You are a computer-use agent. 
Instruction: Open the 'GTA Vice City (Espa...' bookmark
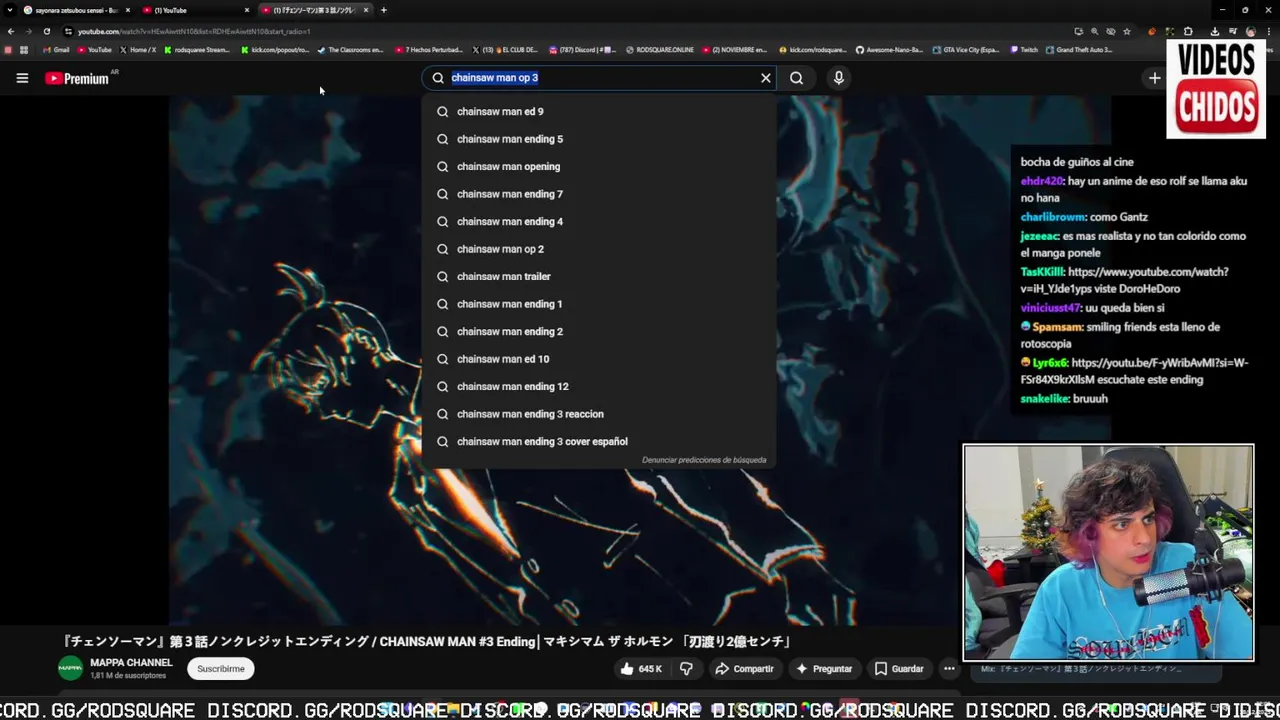(966, 50)
